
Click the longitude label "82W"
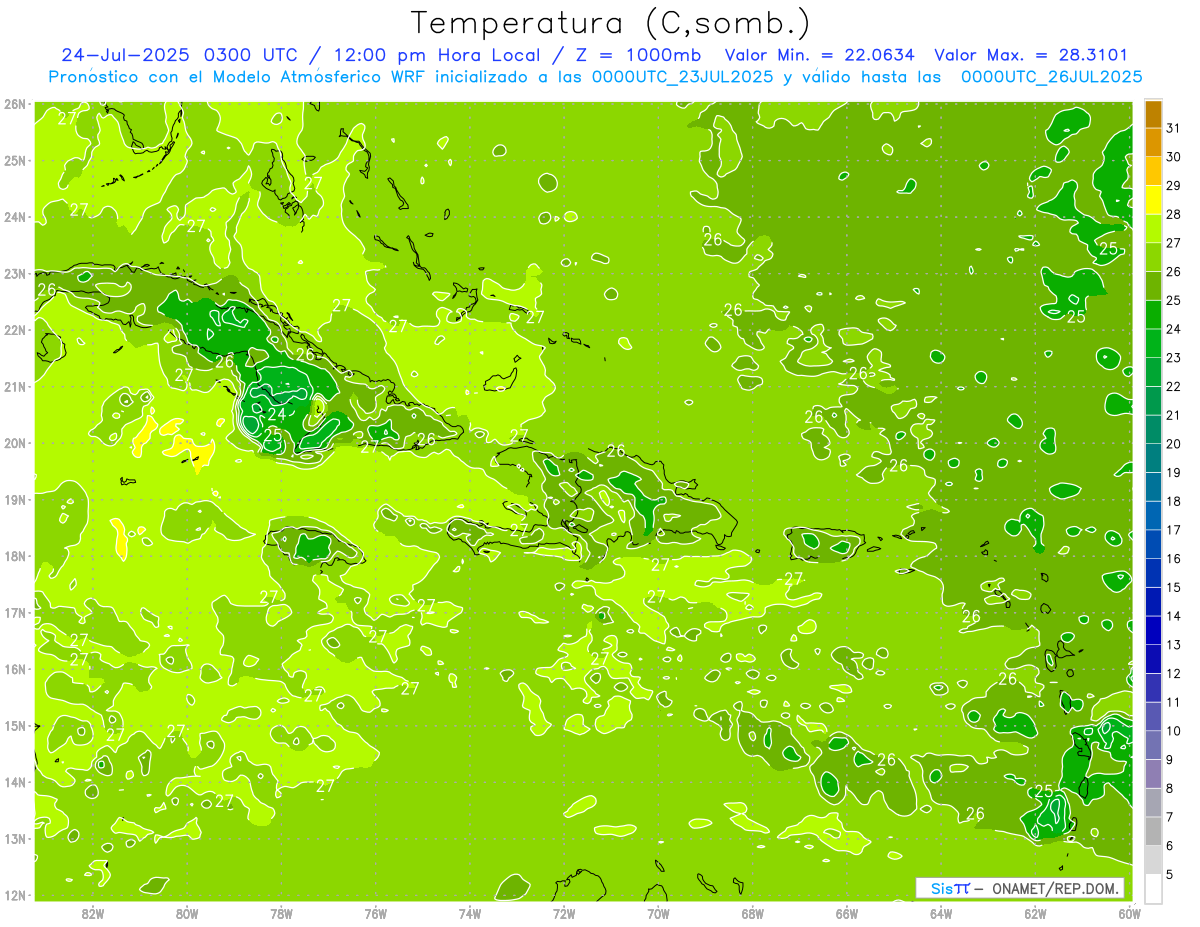pyautogui.click(x=93, y=912)
